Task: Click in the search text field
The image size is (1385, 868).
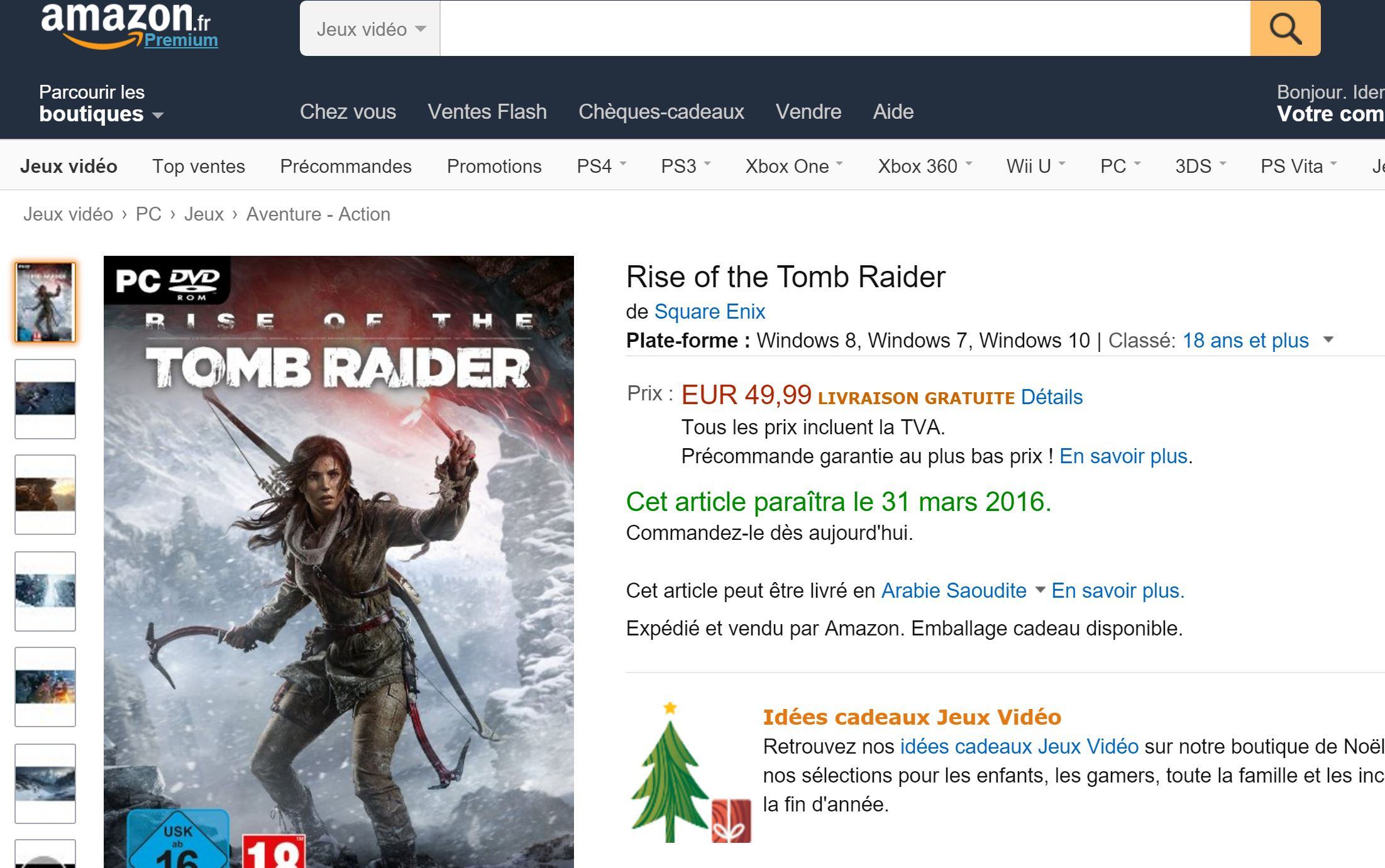Action: point(845,28)
